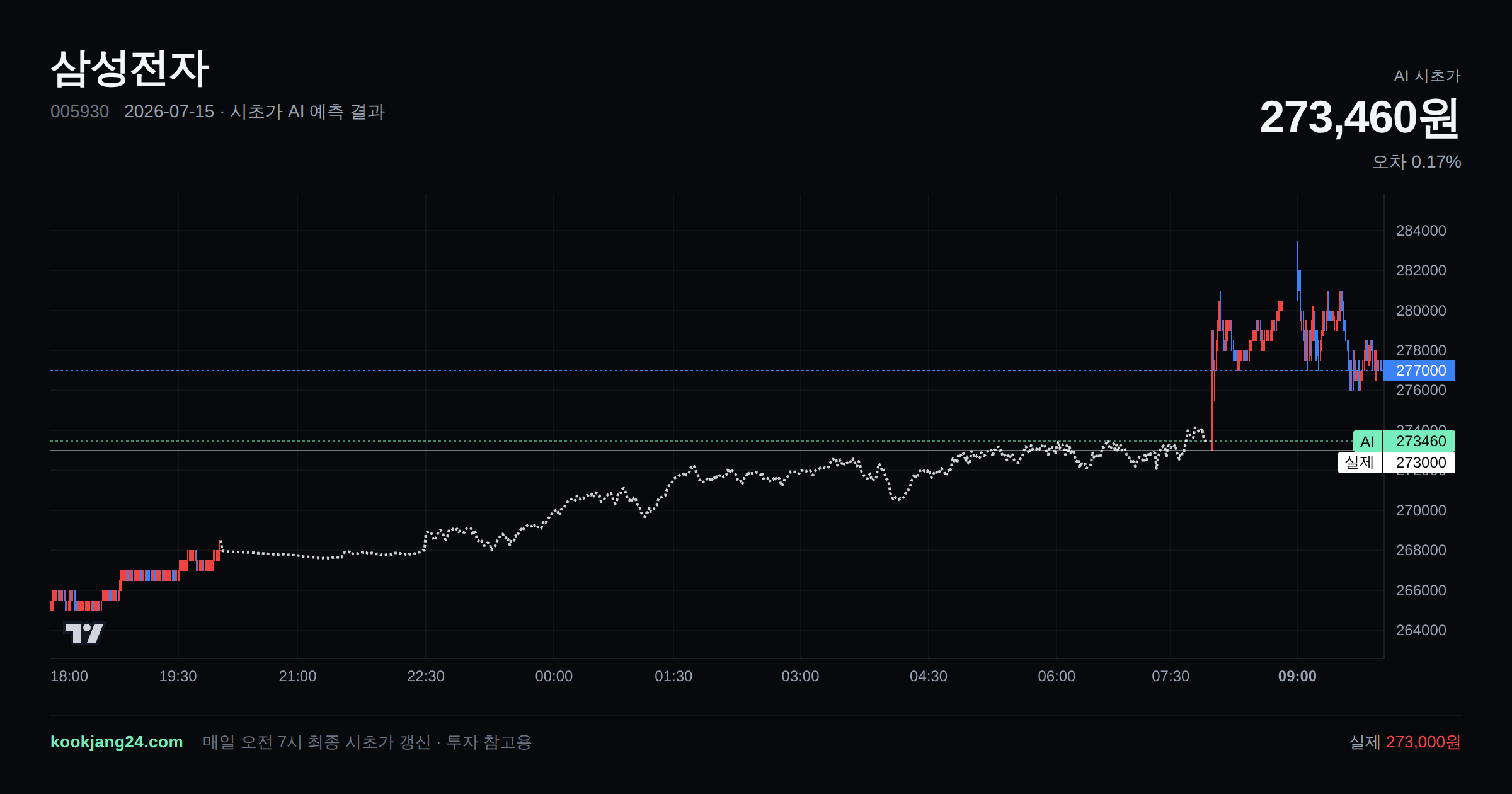Select the stock title 삼성전자
This screenshot has width=1512, height=794.
click(x=130, y=68)
